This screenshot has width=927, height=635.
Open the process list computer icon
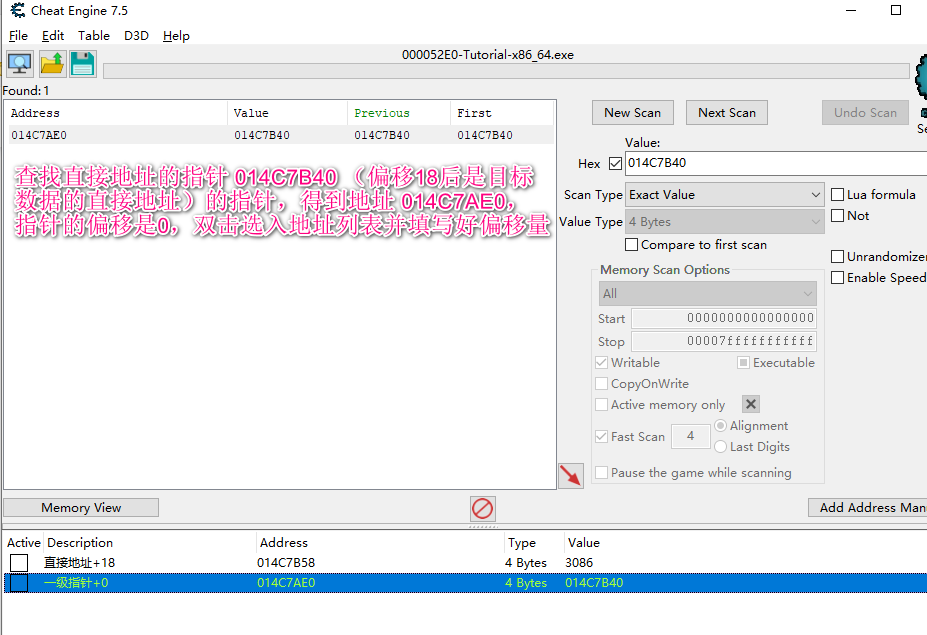pos(20,64)
